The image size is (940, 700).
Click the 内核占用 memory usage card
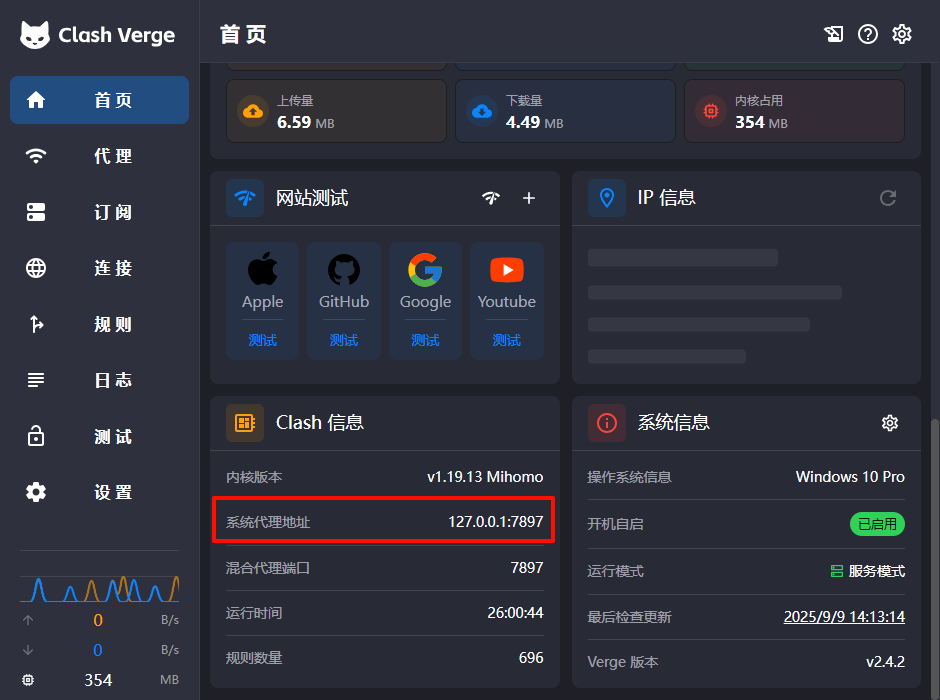(794, 111)
